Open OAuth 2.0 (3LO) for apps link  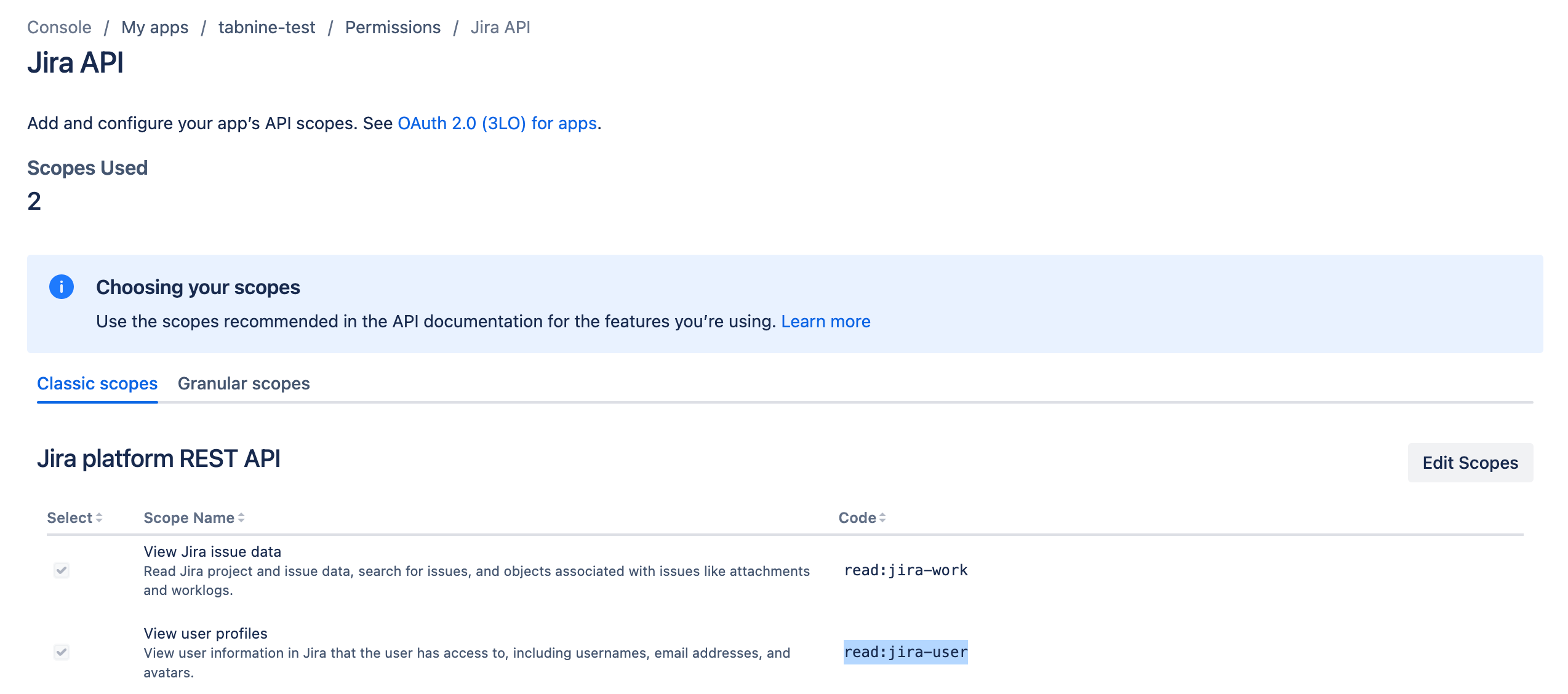point(497,123)
